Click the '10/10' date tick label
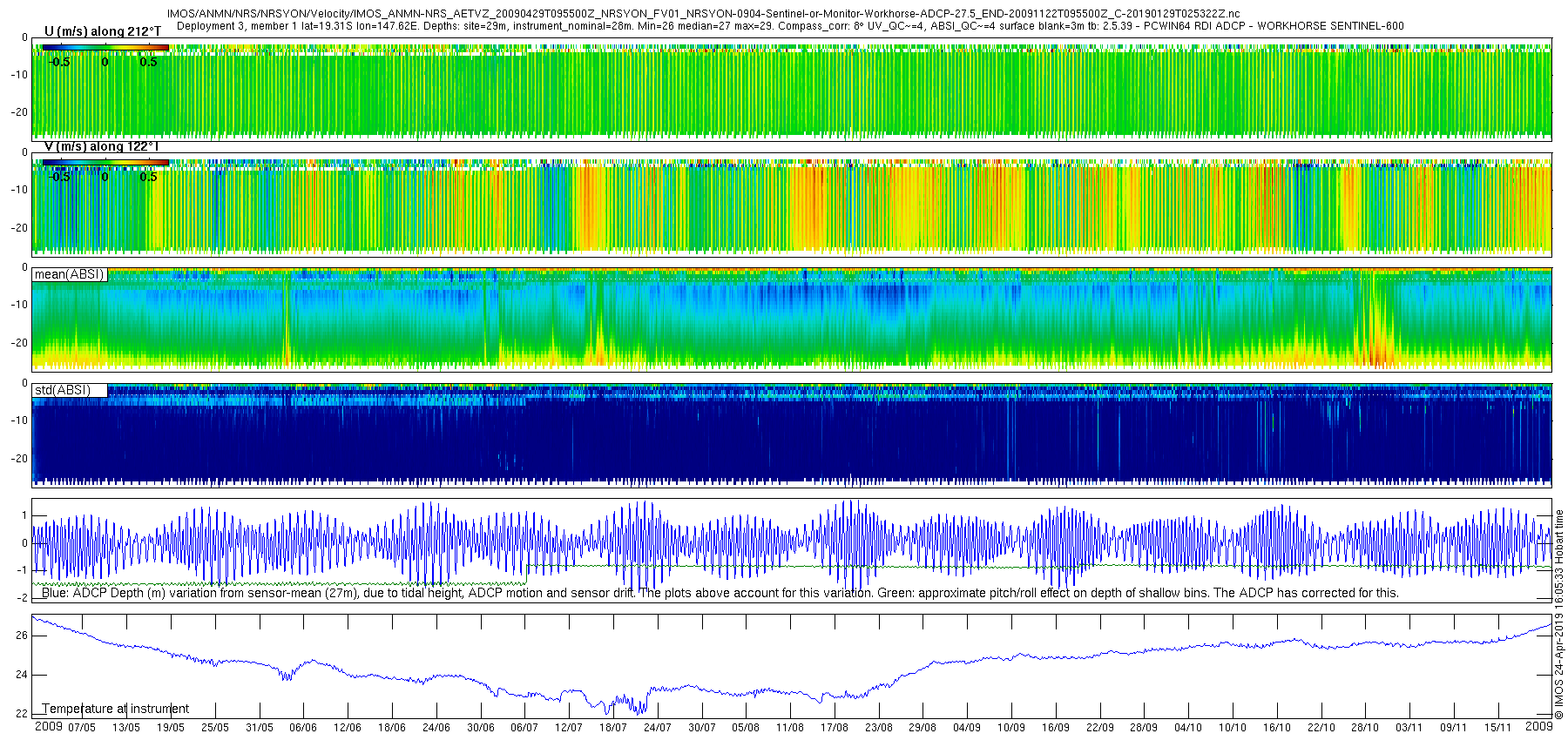The height and width of the screenshot is (740, 1568). point(1233,728)
